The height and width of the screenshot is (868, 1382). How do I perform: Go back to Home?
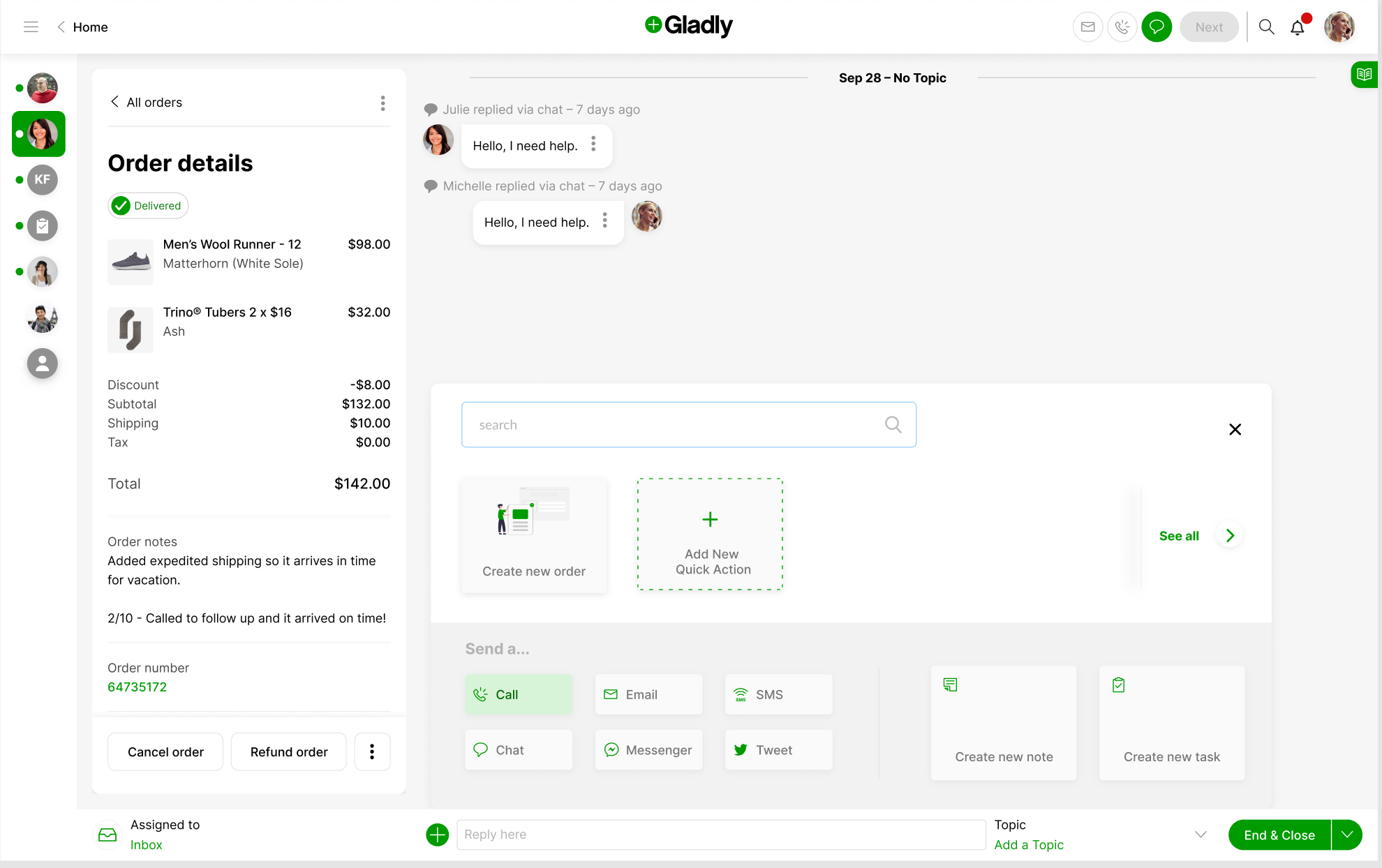82,27
